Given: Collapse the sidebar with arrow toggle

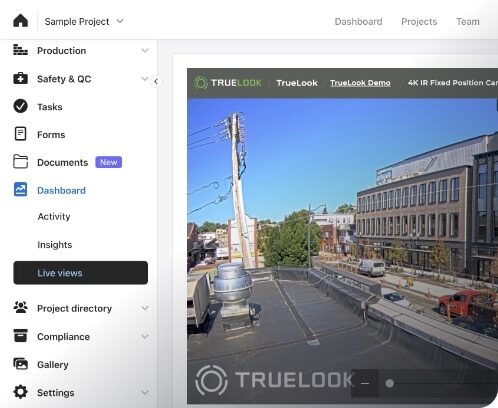Looking at the screenshot, I should [156, 81].
